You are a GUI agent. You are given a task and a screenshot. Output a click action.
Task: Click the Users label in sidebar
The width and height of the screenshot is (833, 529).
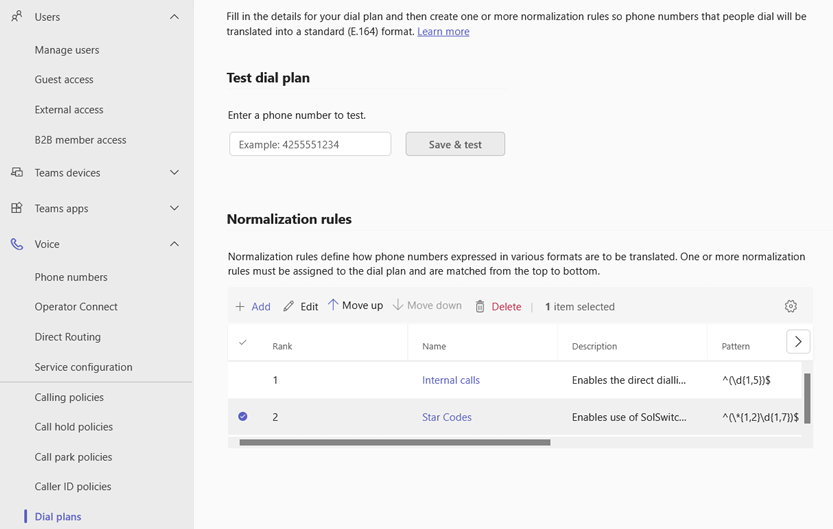47,17
